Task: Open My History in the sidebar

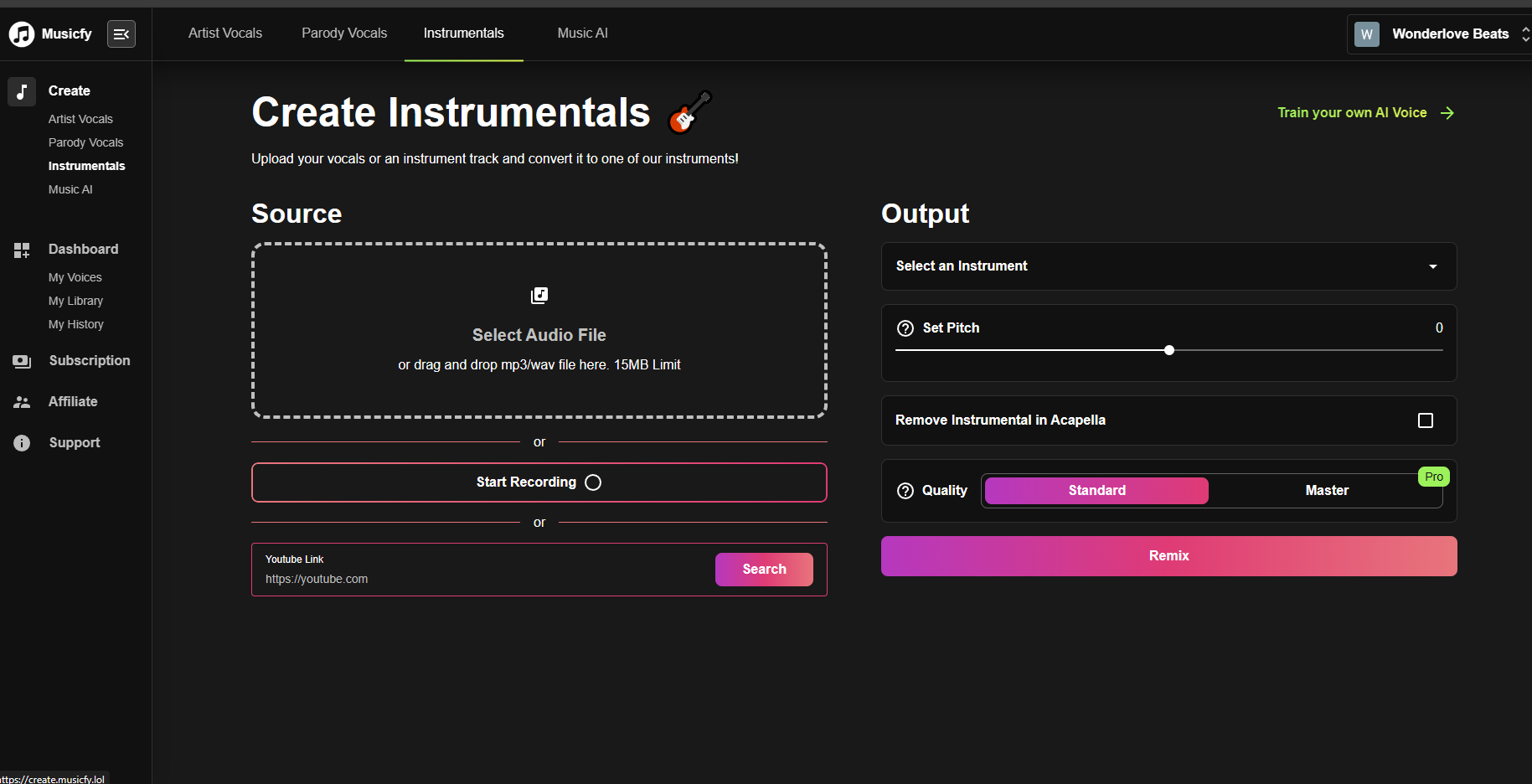Action: [x=76, y=324]
